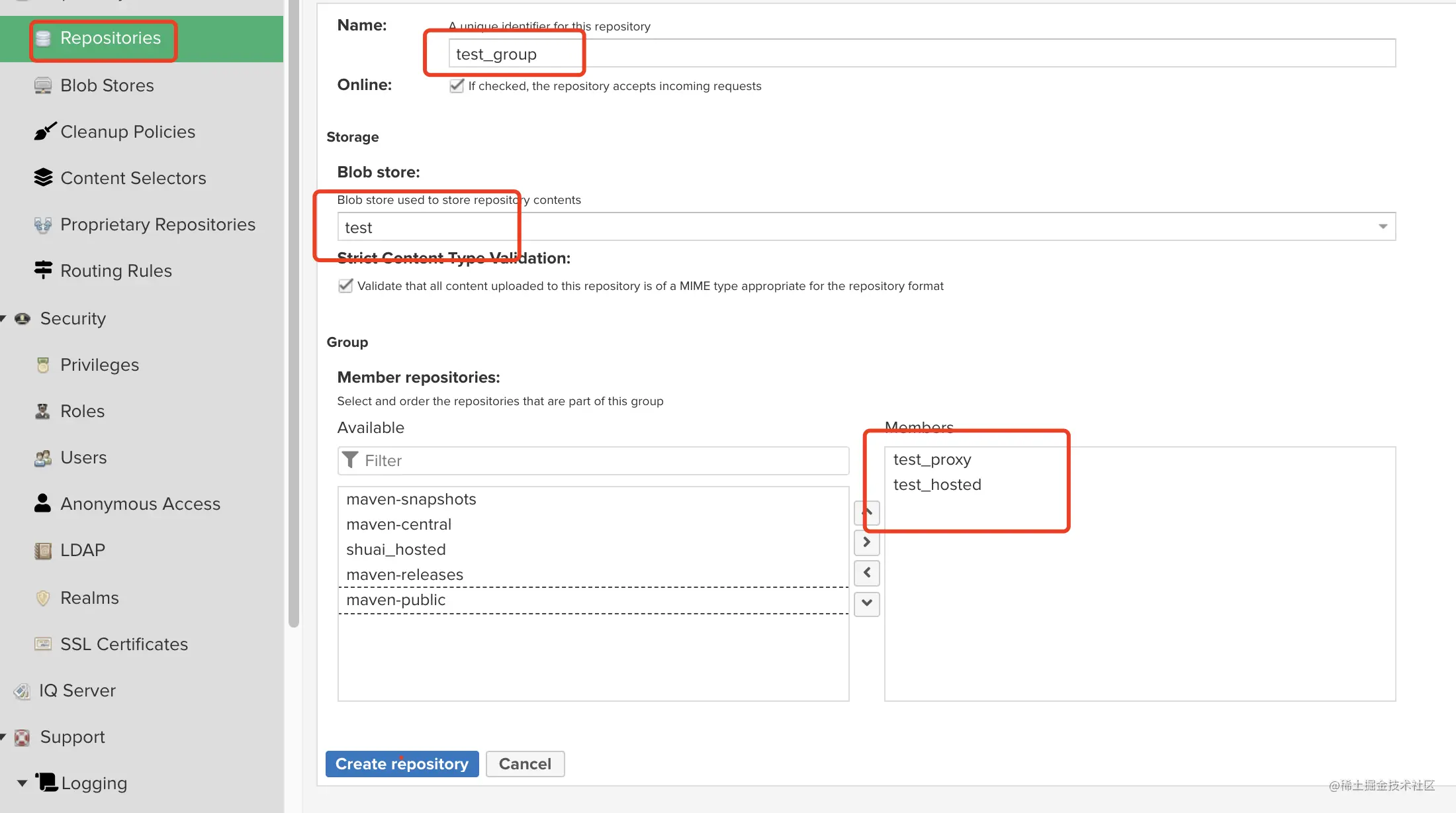Click the IQ Server icon
Screen dimensions: 1456x813
pos(22,691)
